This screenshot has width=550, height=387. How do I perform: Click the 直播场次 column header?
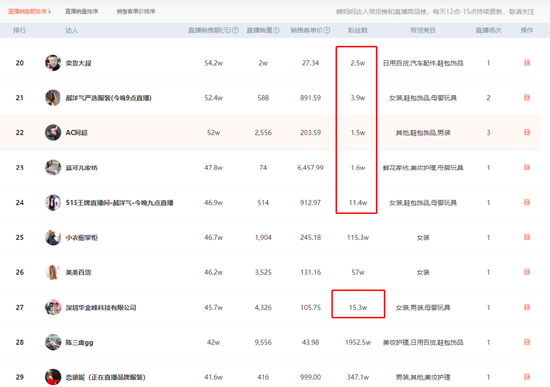(x=488, y=30)
